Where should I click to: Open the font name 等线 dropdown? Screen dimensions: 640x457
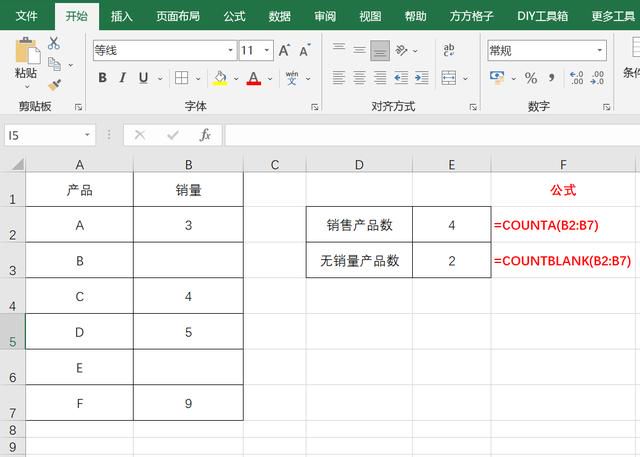pos(230,51)
